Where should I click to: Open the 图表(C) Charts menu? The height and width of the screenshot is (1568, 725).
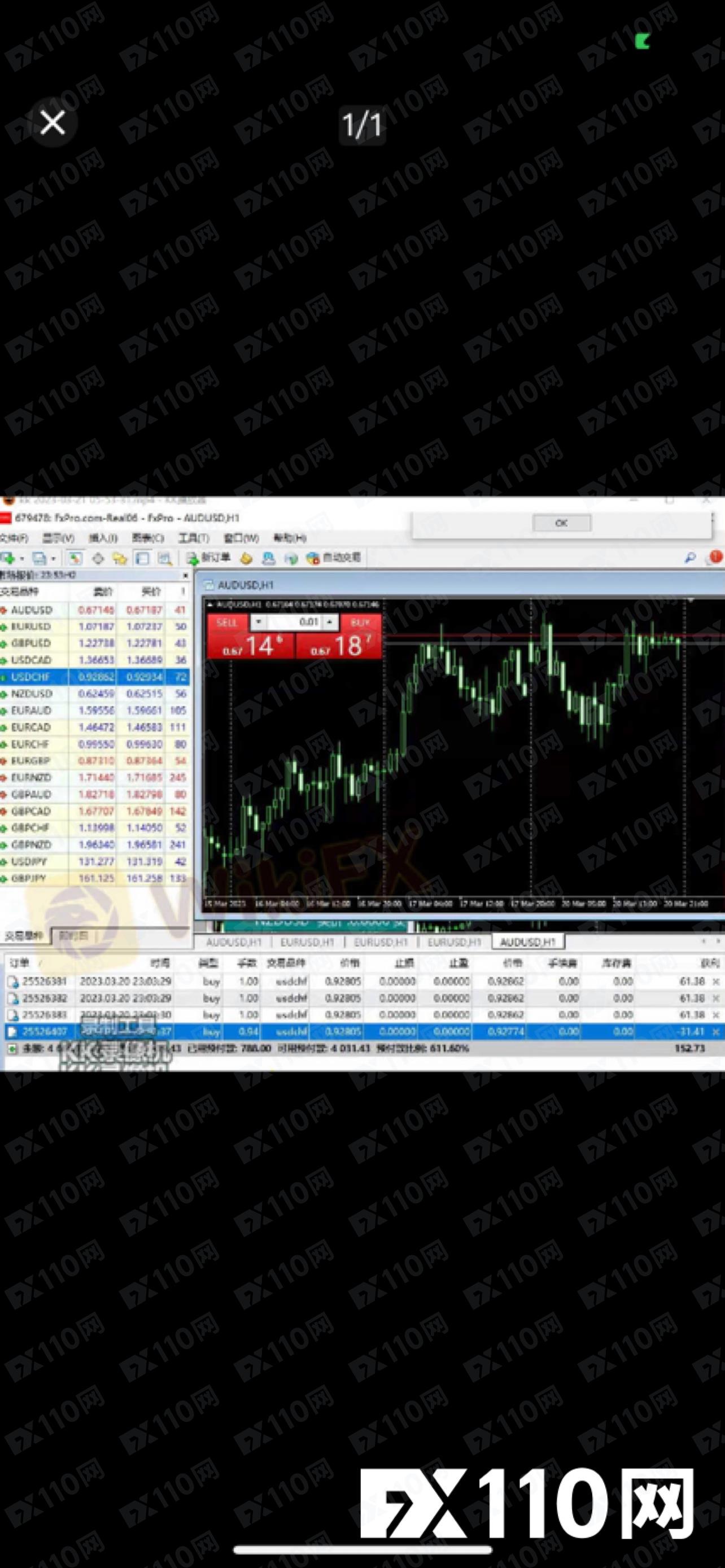148,538
